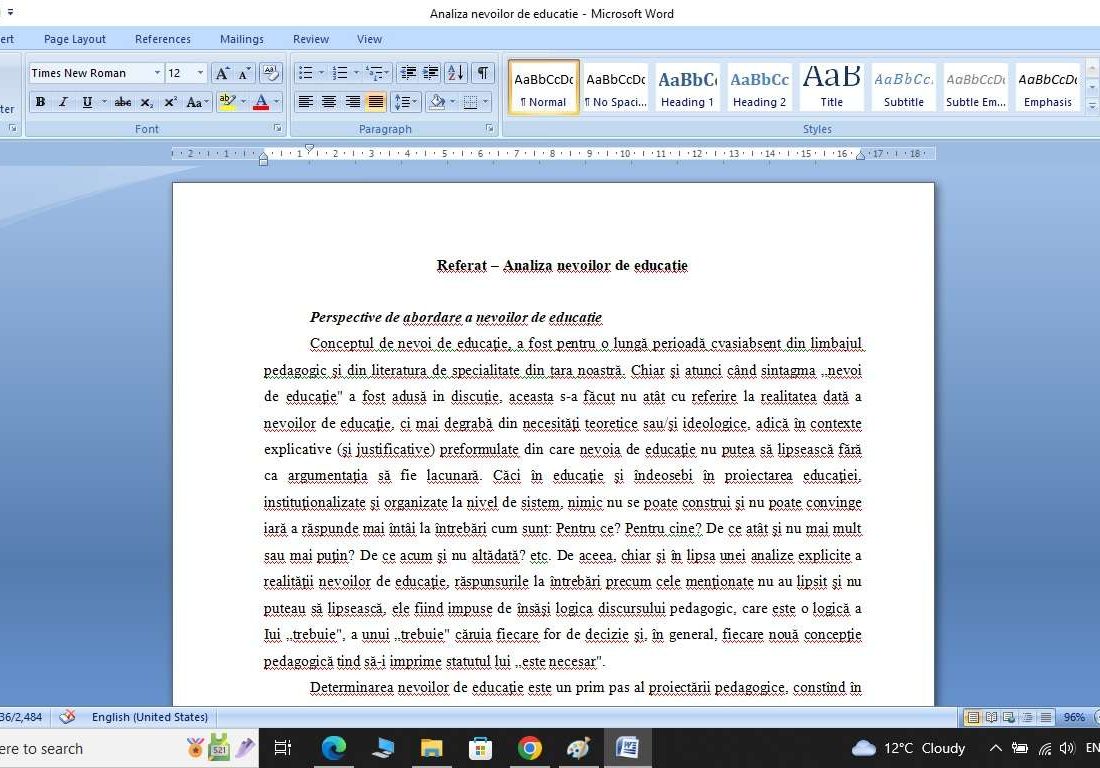Enable justify alignment
The width and height of the screenshot is (1100, 768).
[x=376, y=101]
